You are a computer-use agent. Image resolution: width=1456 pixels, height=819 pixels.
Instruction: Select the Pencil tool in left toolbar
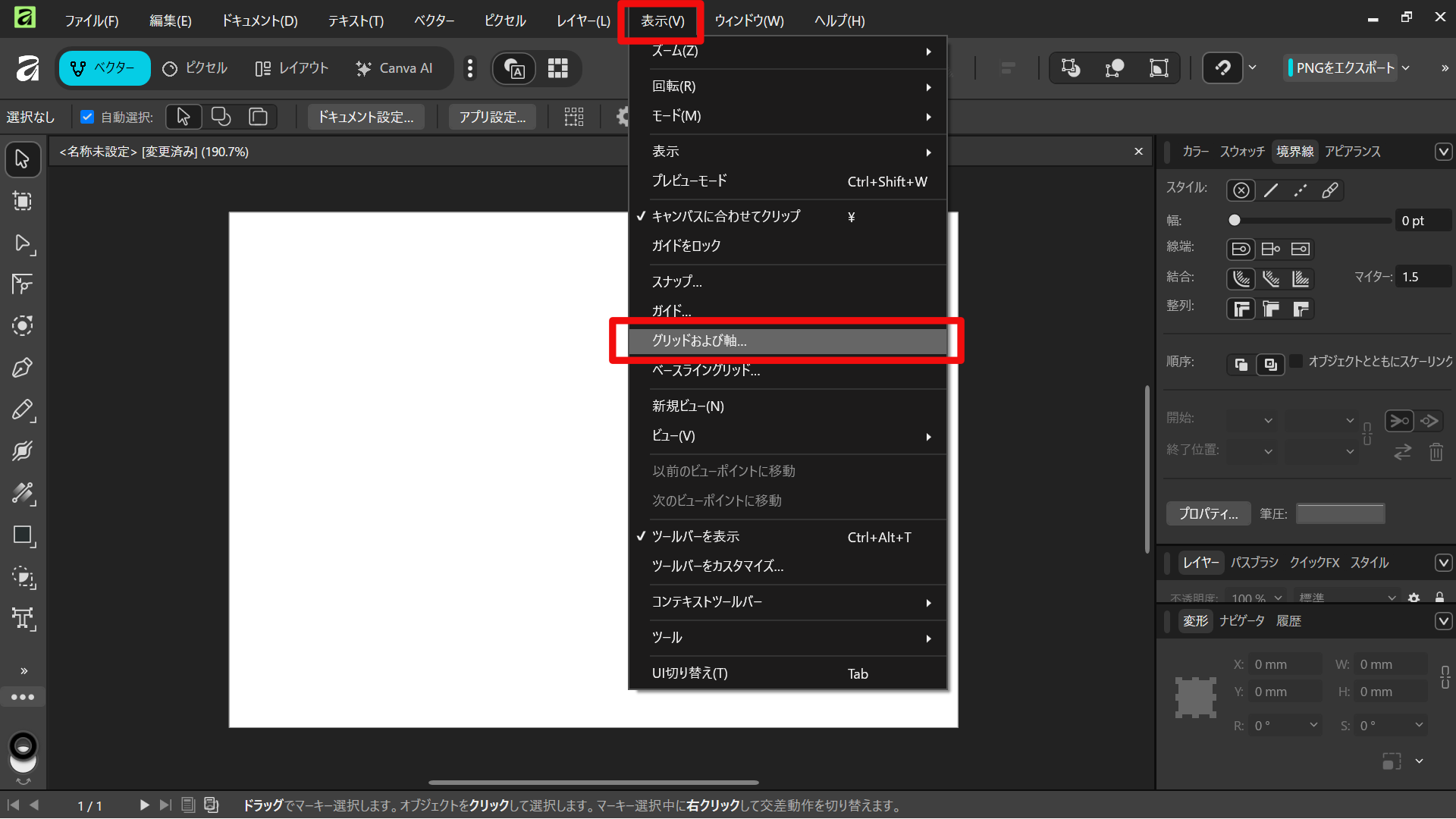(x=23, y=410)
